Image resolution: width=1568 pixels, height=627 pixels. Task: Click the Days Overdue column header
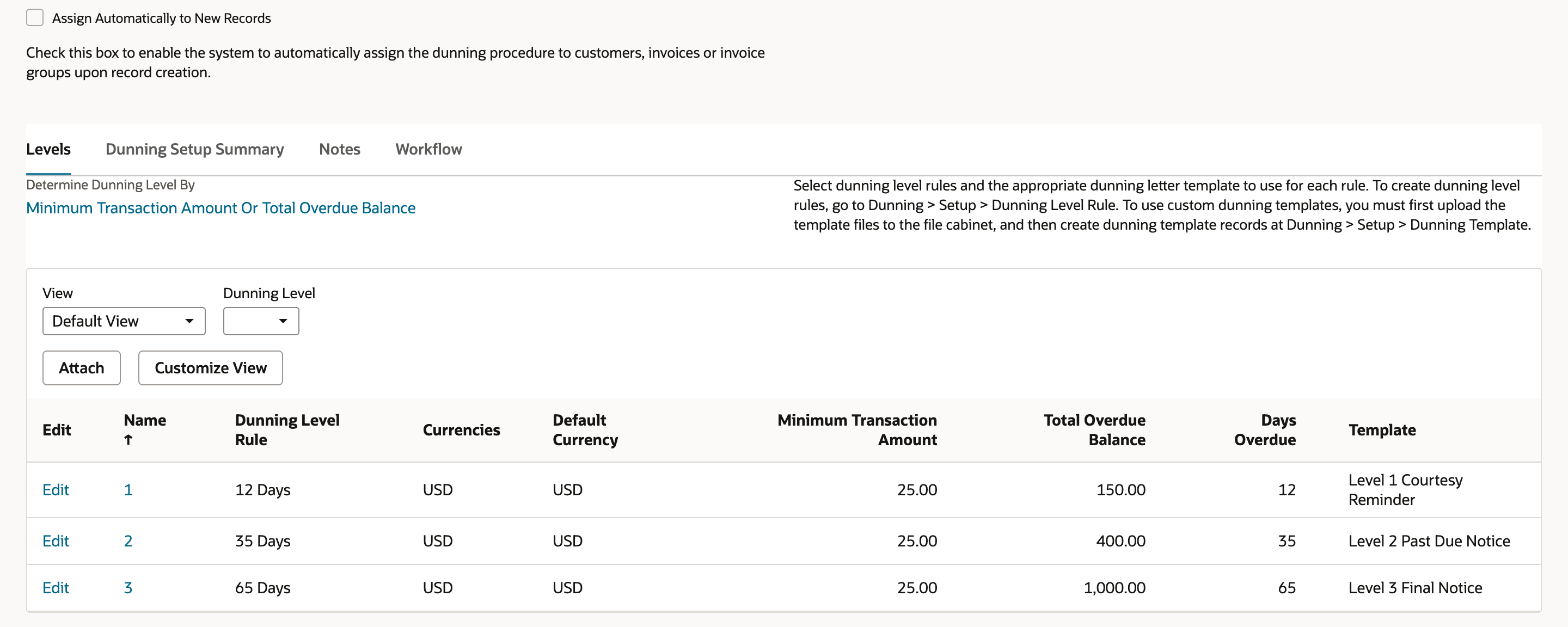(x=1265, y=430)
